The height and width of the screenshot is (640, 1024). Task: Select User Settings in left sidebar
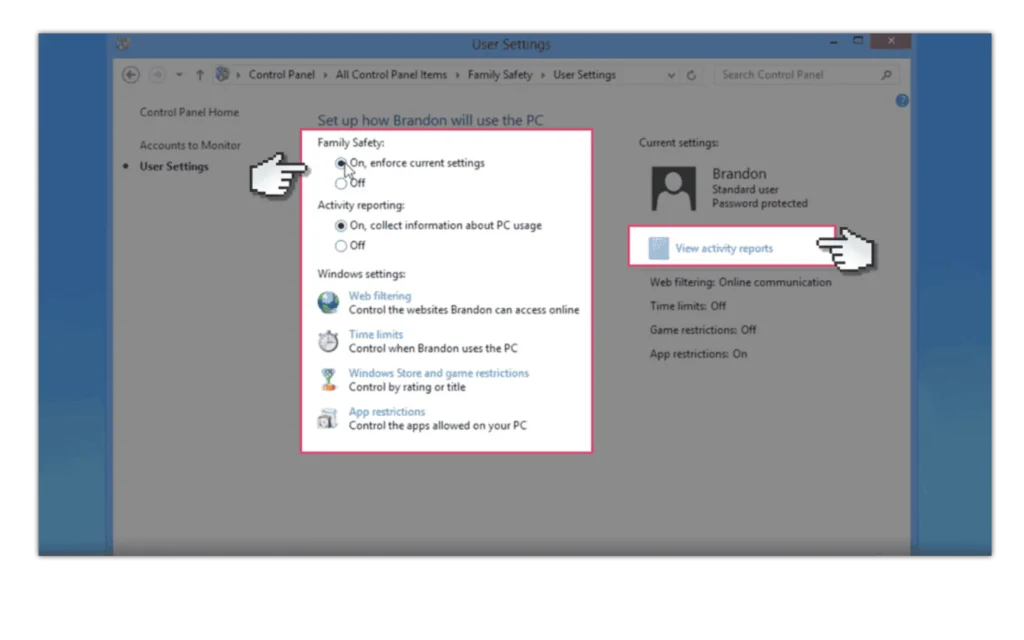click(174, 167)
